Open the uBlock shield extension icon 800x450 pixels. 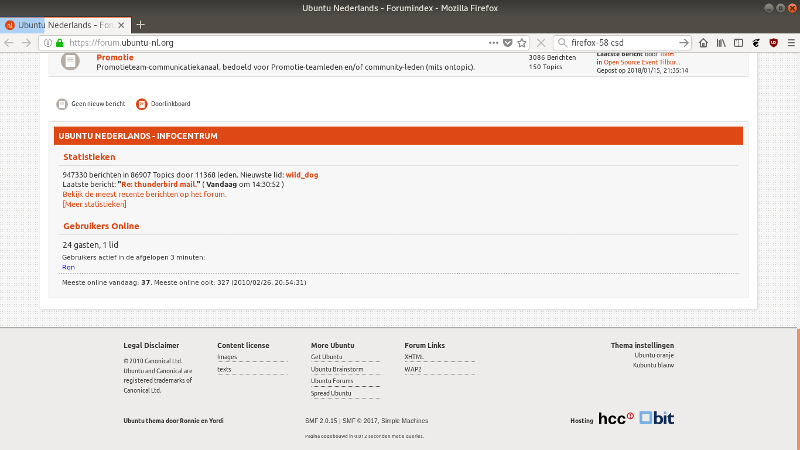773,43
